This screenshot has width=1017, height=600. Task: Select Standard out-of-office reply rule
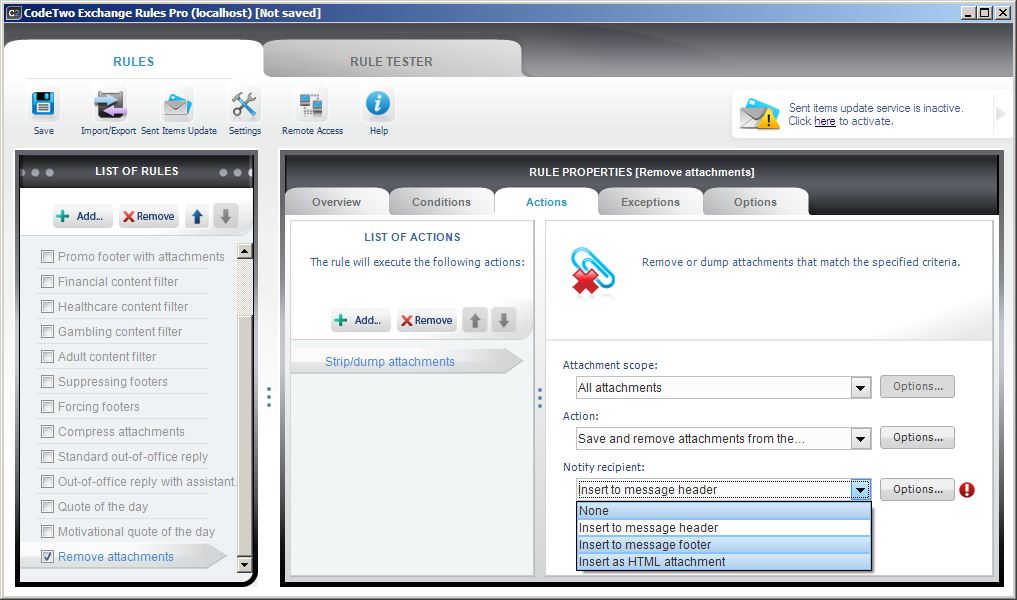pyautogui.click(x=133, y=457)
